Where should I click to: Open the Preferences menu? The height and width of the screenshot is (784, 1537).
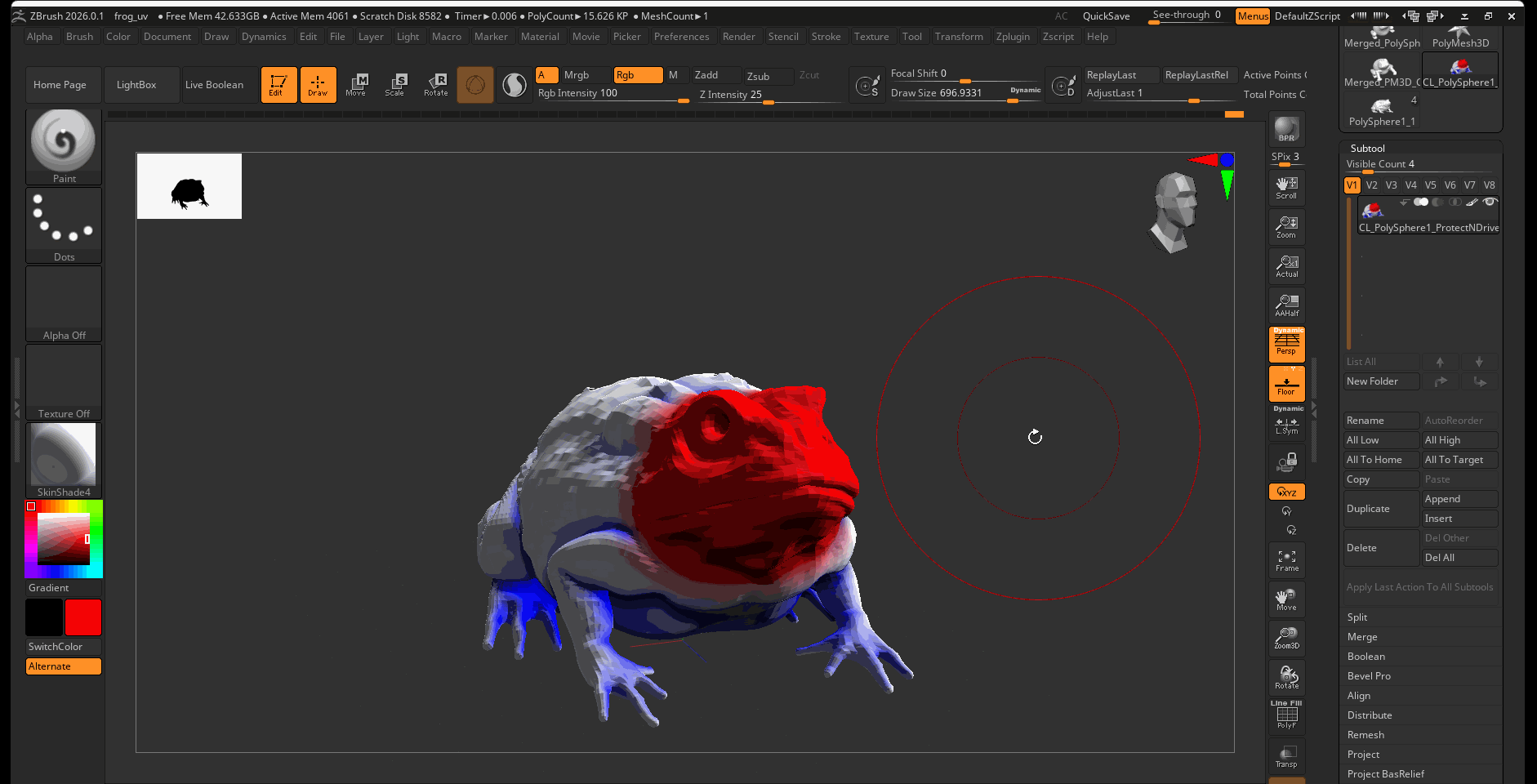pyautogui.click(x=681, y=37)
